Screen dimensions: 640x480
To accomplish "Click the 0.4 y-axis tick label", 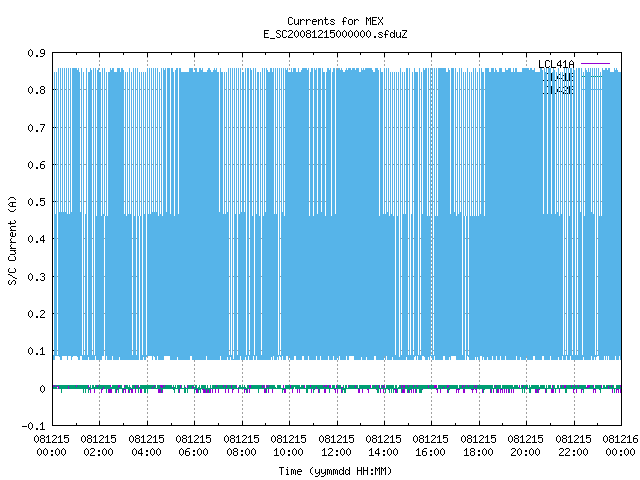I will (x=36, y=239).
